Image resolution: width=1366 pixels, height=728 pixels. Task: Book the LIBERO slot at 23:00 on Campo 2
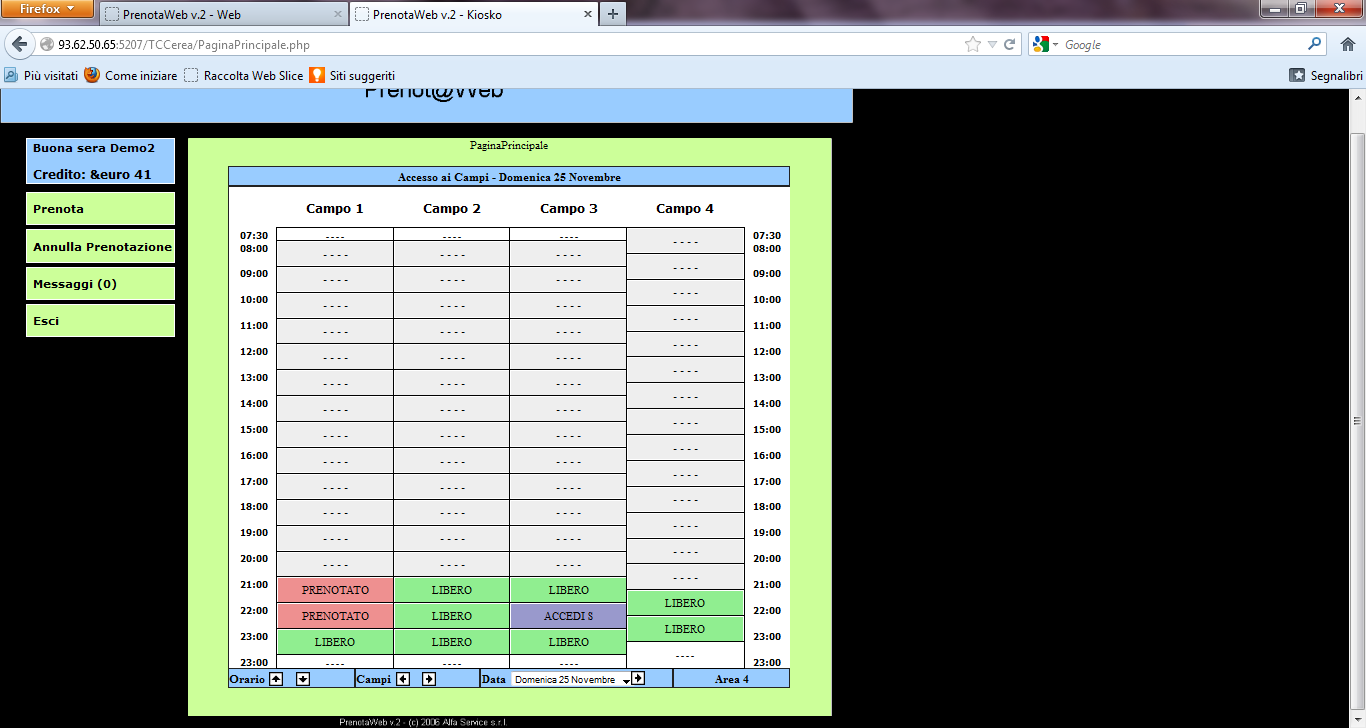click(x=452, y=642)
